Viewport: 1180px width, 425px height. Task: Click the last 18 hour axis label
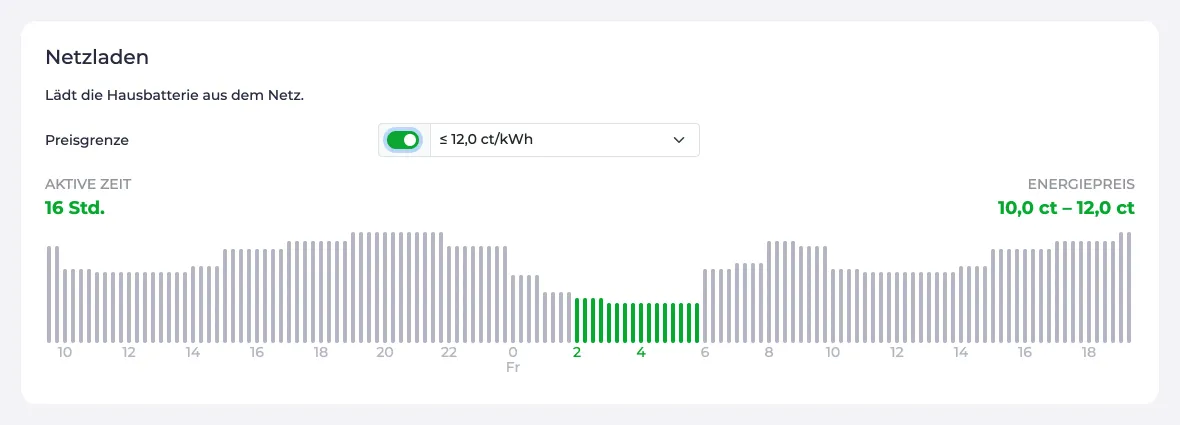(x=1088, y=352)
